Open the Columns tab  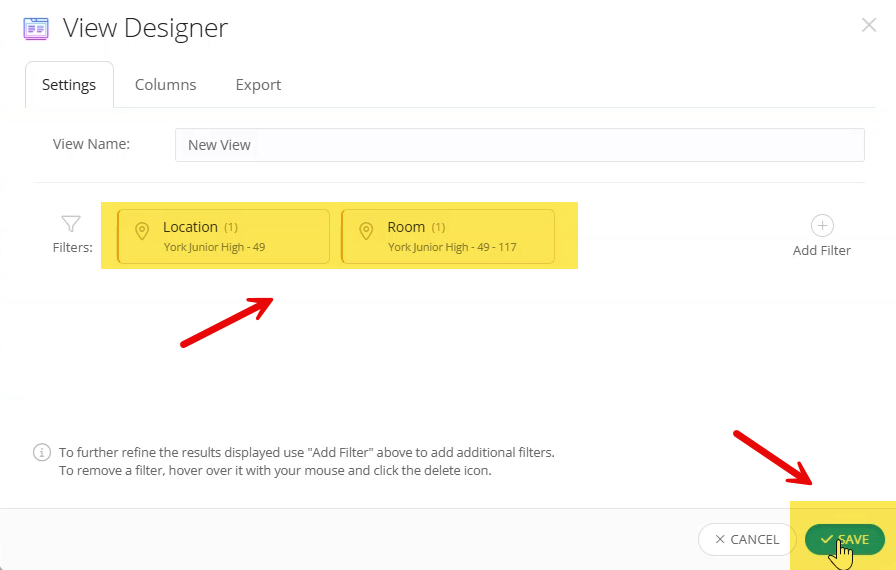coord(166,85)
